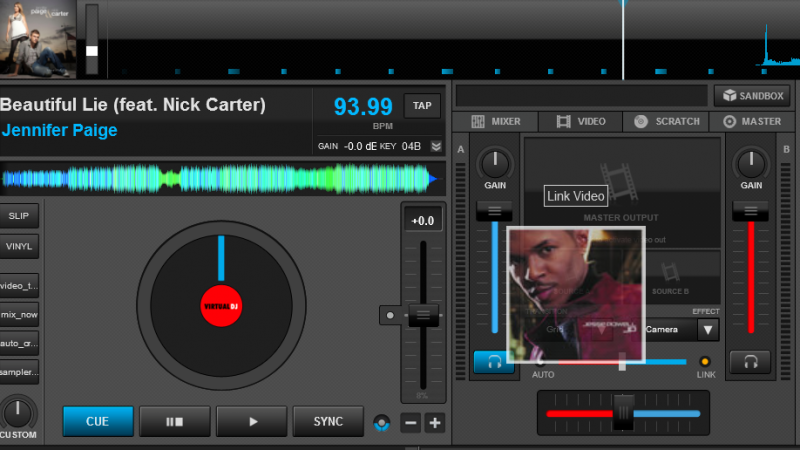Click the pause/stop button
Image resolution: width=800 pixels, height=450 pixels.
(x=174, y=421)
